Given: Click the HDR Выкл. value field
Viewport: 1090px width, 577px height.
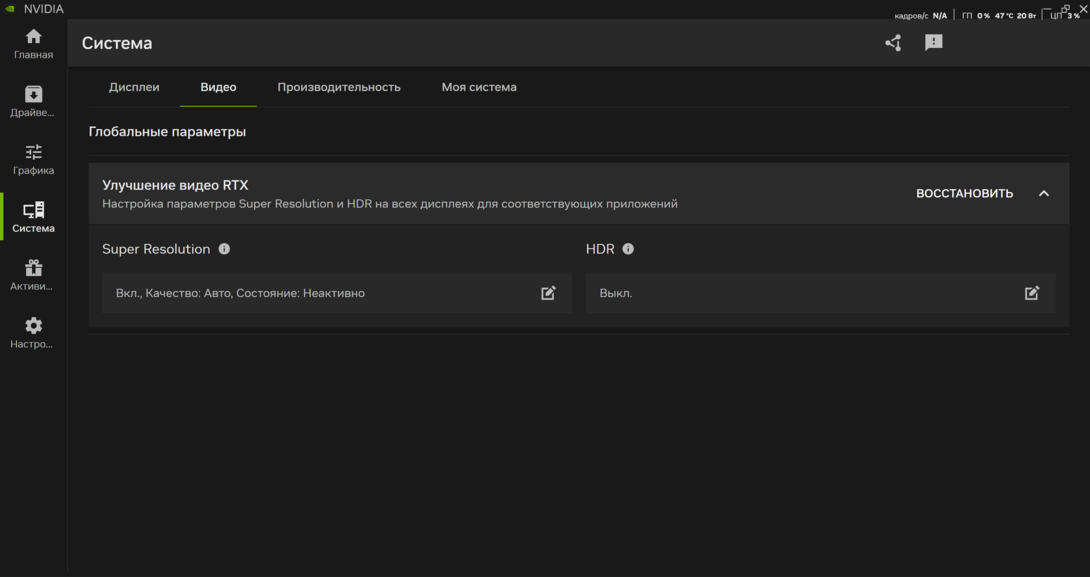Looking at the screenshot, I should coord(820,293).
